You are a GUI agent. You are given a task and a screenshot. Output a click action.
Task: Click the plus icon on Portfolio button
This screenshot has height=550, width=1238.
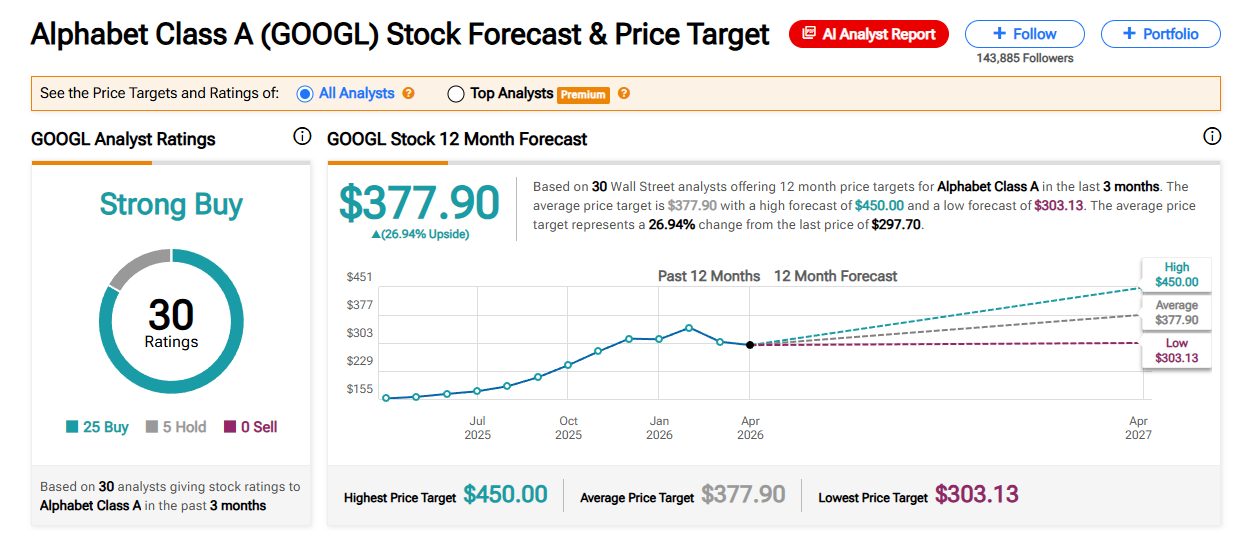pos(1129,34)
